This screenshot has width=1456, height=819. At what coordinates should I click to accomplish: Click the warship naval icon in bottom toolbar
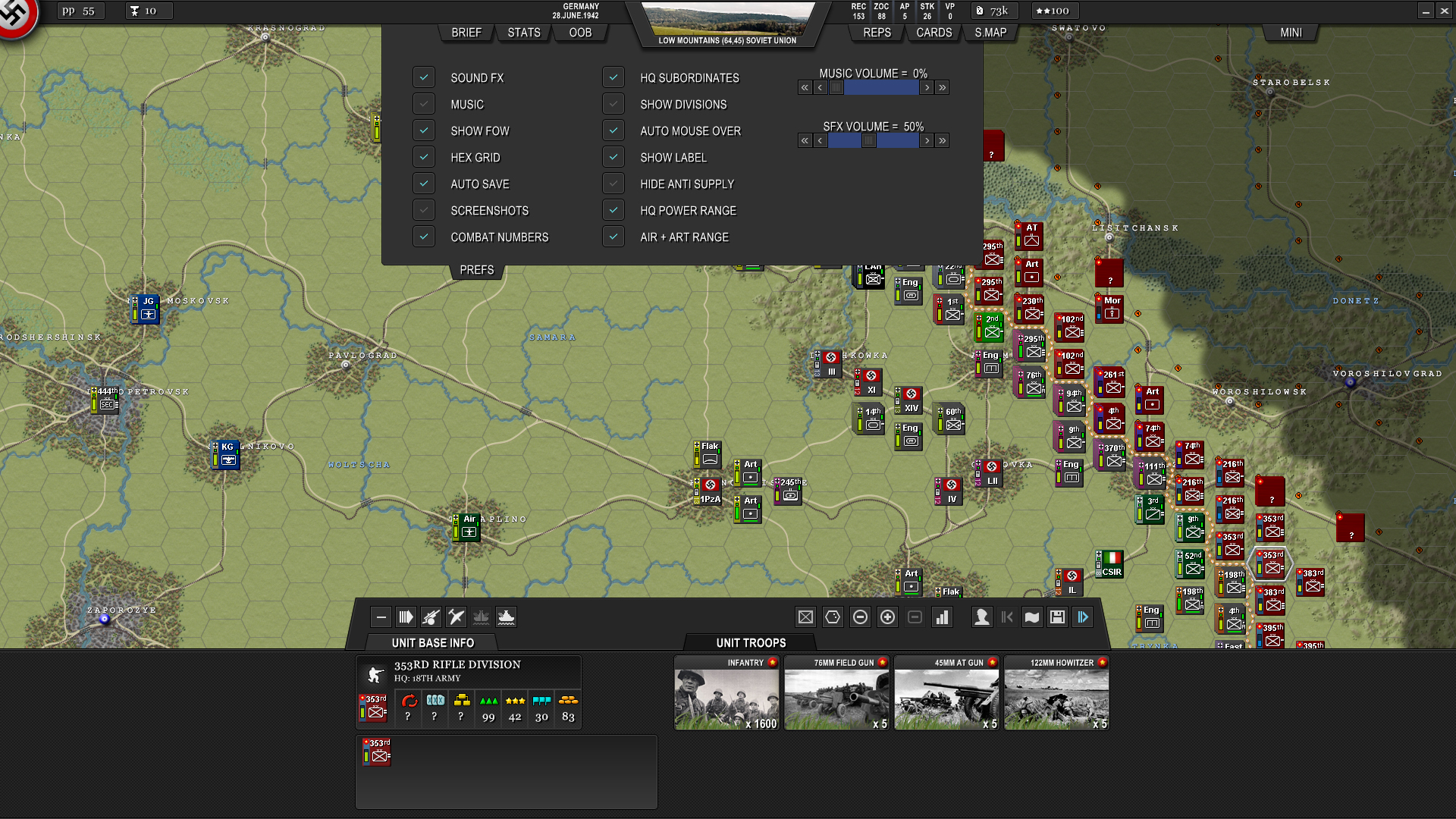click(x=506, y=617)
